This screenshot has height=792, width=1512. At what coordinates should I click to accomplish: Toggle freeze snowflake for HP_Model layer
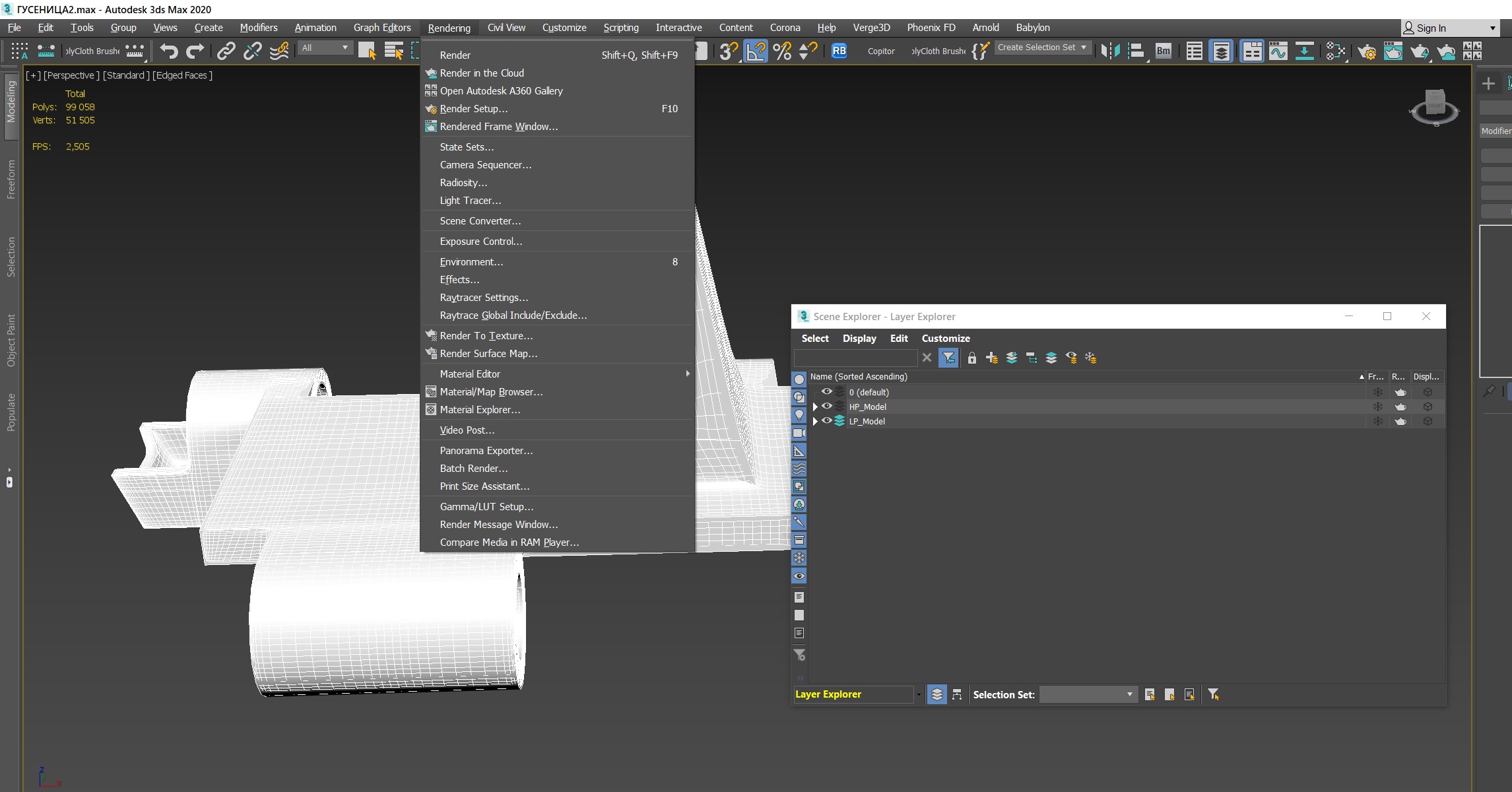pos(1377,407)
